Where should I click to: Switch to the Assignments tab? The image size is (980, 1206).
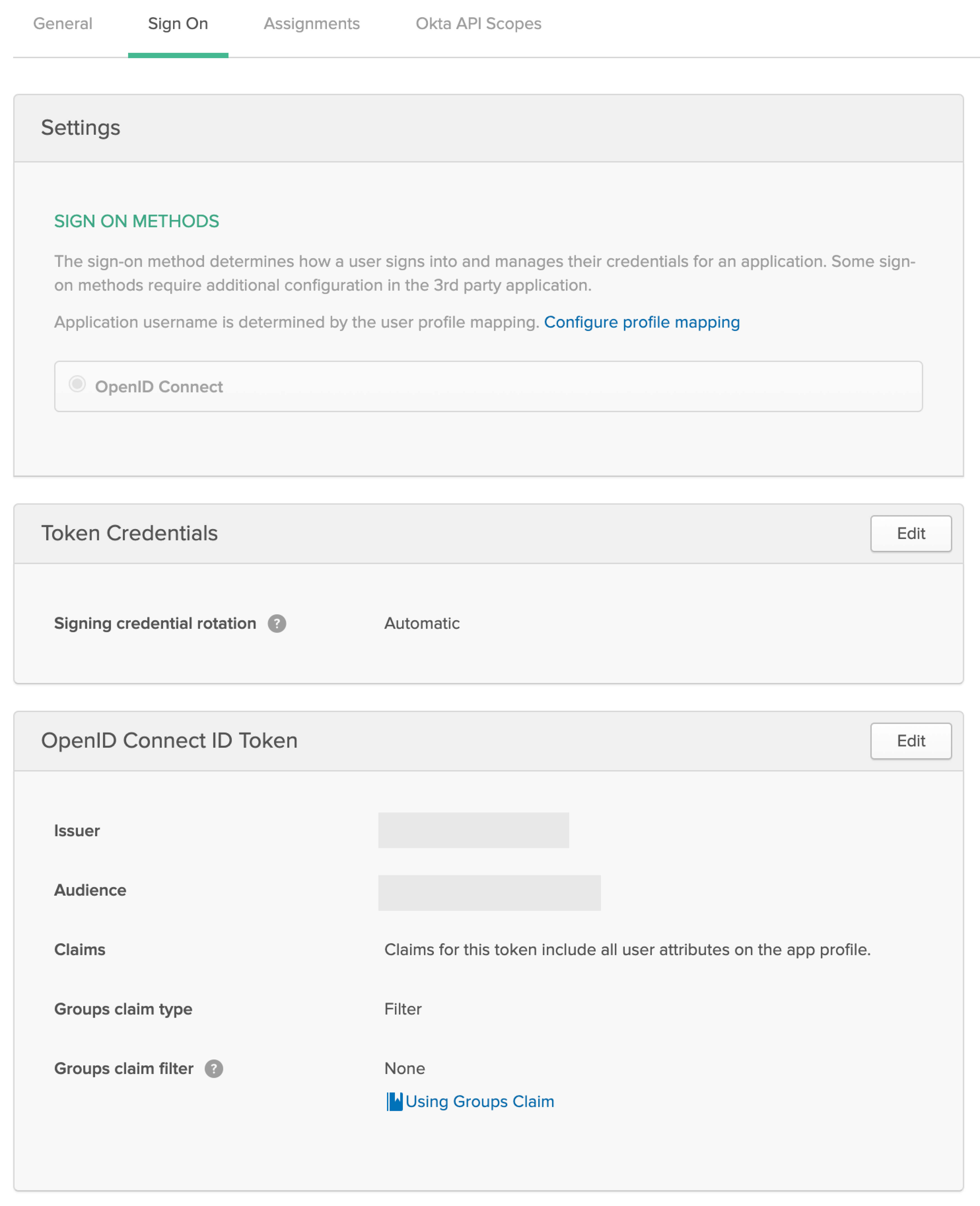(x=312, y=24)
